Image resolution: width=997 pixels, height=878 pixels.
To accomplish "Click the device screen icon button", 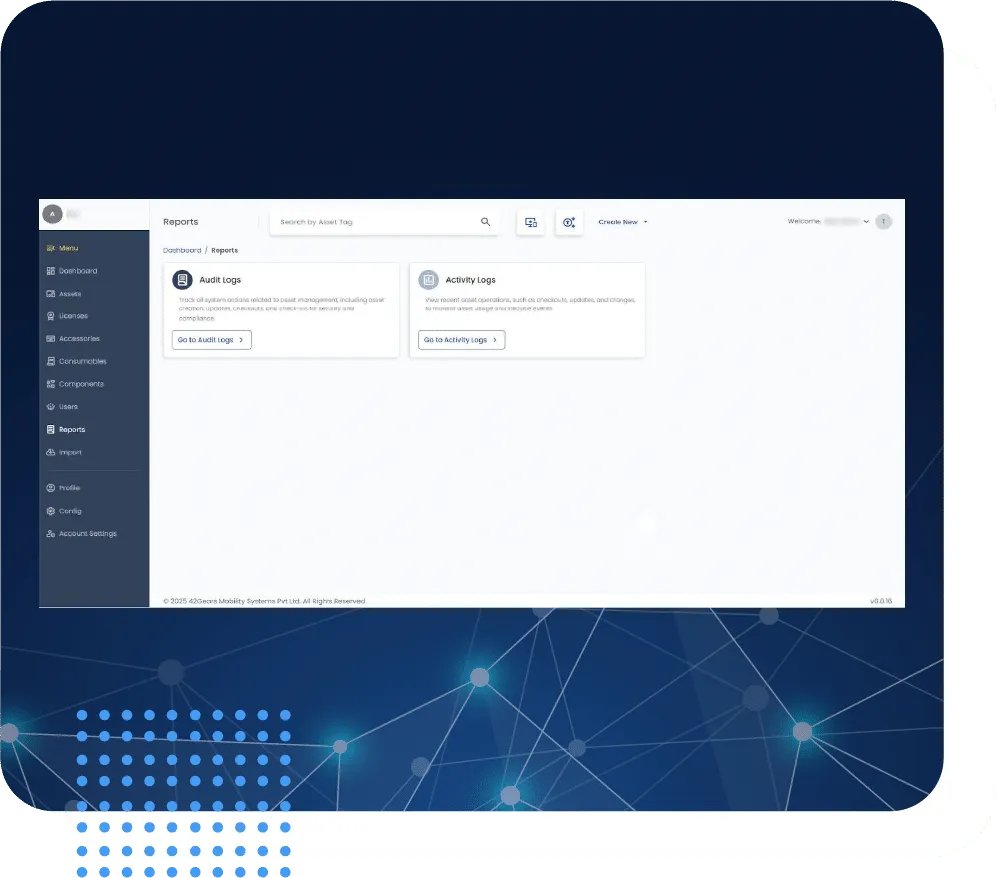I will (530, 223).
